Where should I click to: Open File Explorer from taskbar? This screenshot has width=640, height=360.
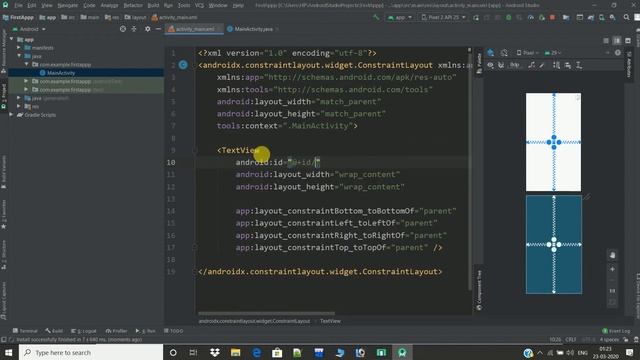point(236,352)
